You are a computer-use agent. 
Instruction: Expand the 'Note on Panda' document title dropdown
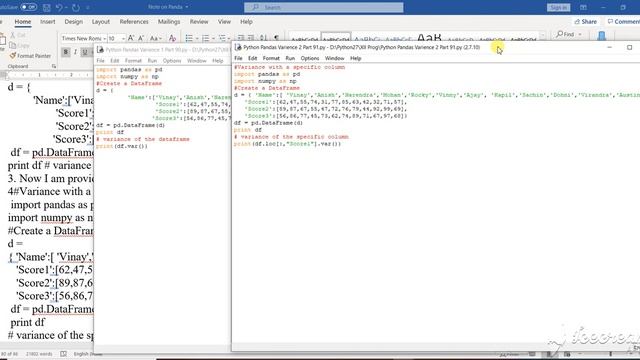pyautogui.click(x=187, y=7)
